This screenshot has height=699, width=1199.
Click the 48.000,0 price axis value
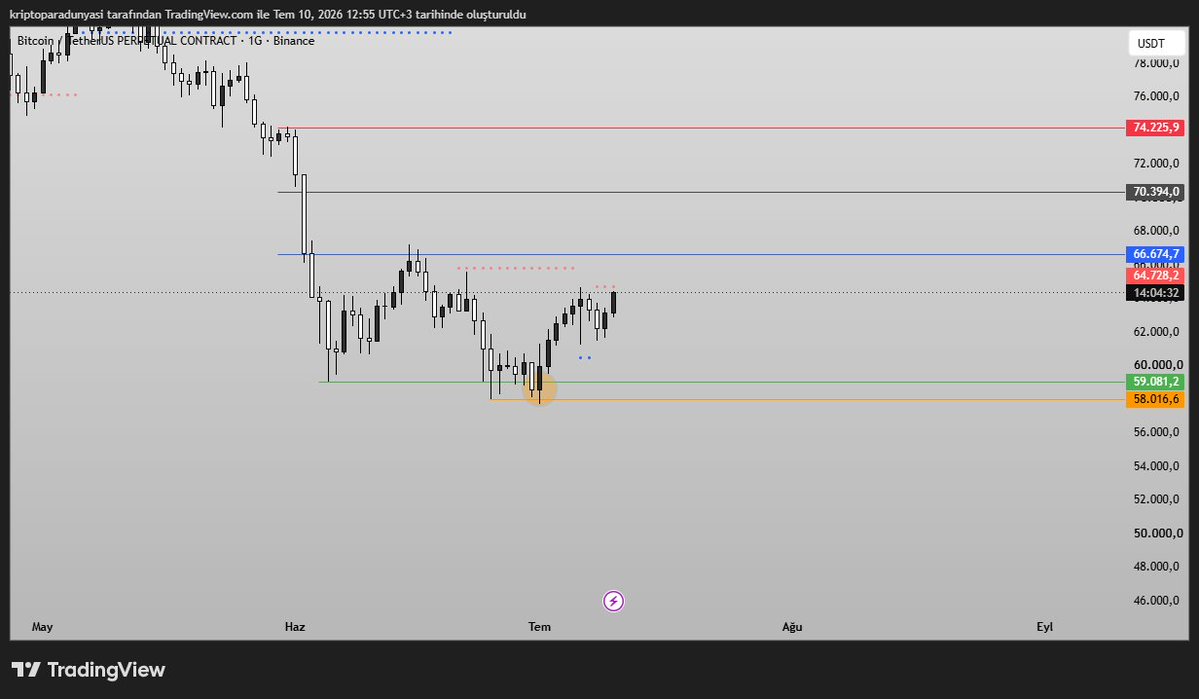coord(1156,567)
